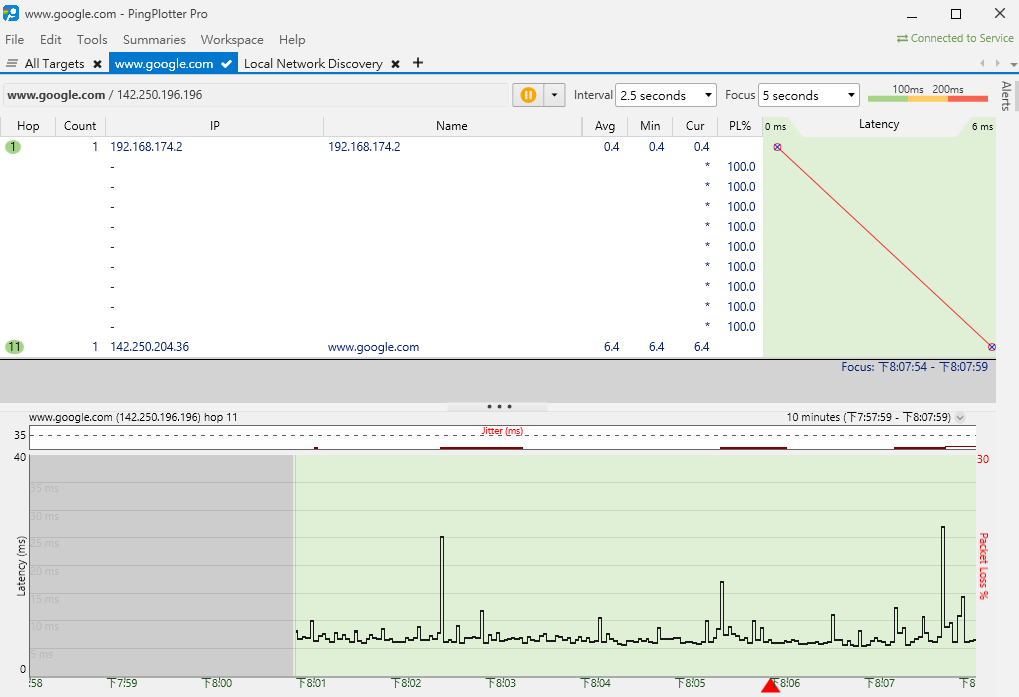Click the Avg value 6.4 in hop 11 row
The height and width of the screenshot is (697, 1019).
[612, 347]
